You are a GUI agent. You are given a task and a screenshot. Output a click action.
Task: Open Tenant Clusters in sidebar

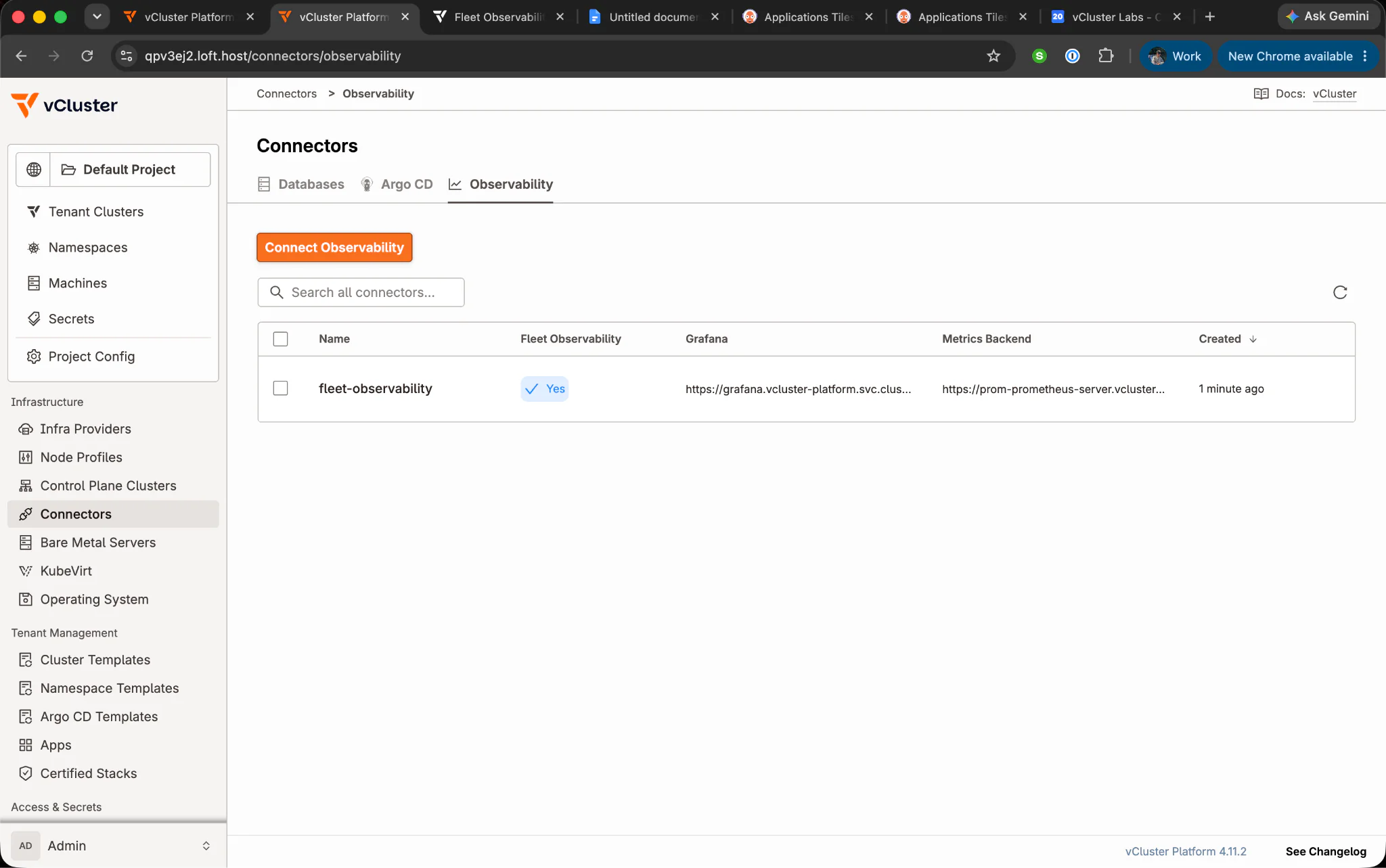point(95,212)
